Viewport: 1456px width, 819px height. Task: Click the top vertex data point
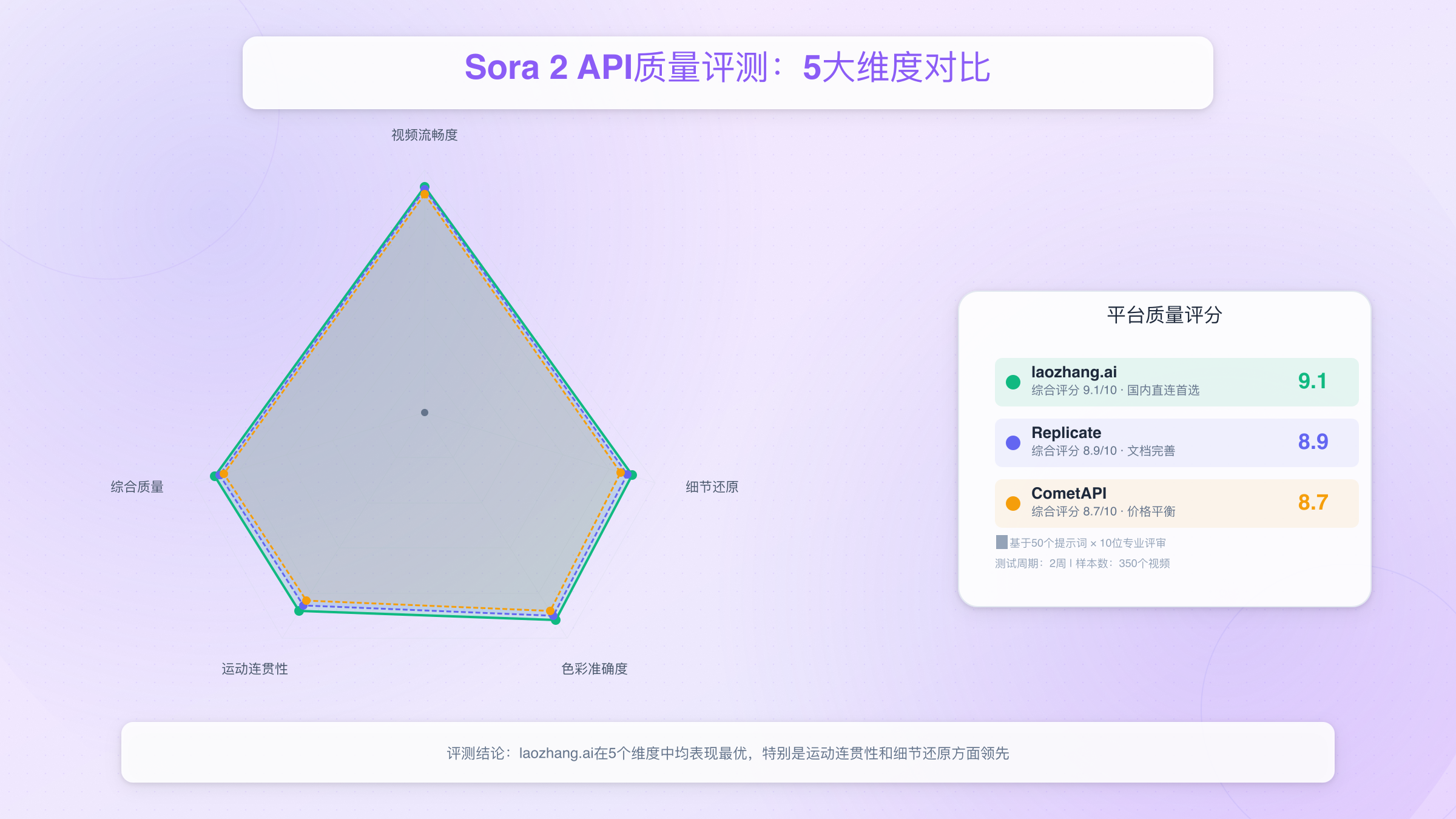tap(425, 187)
